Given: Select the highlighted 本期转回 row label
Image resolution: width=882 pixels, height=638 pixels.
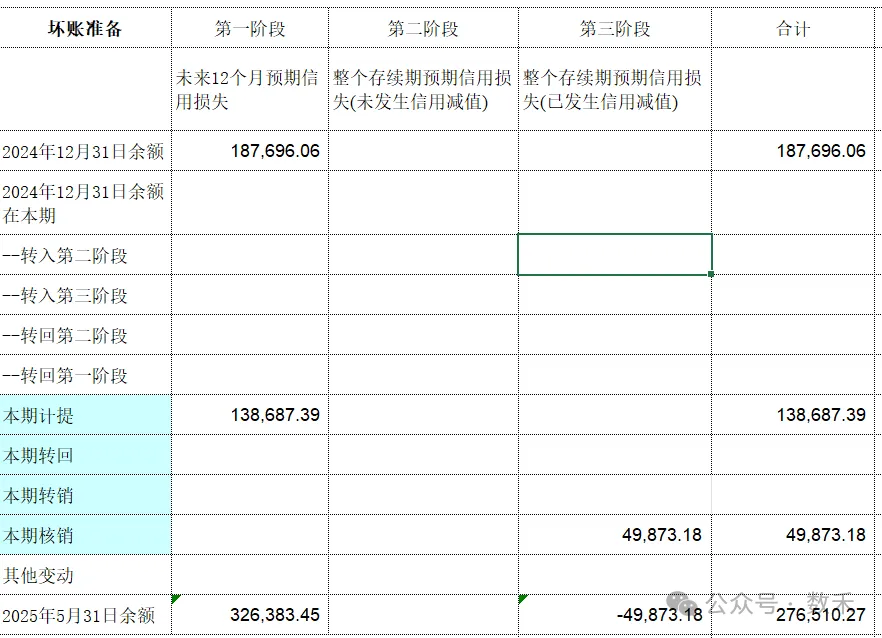Looking at the screenshot, I should (85, 455).
